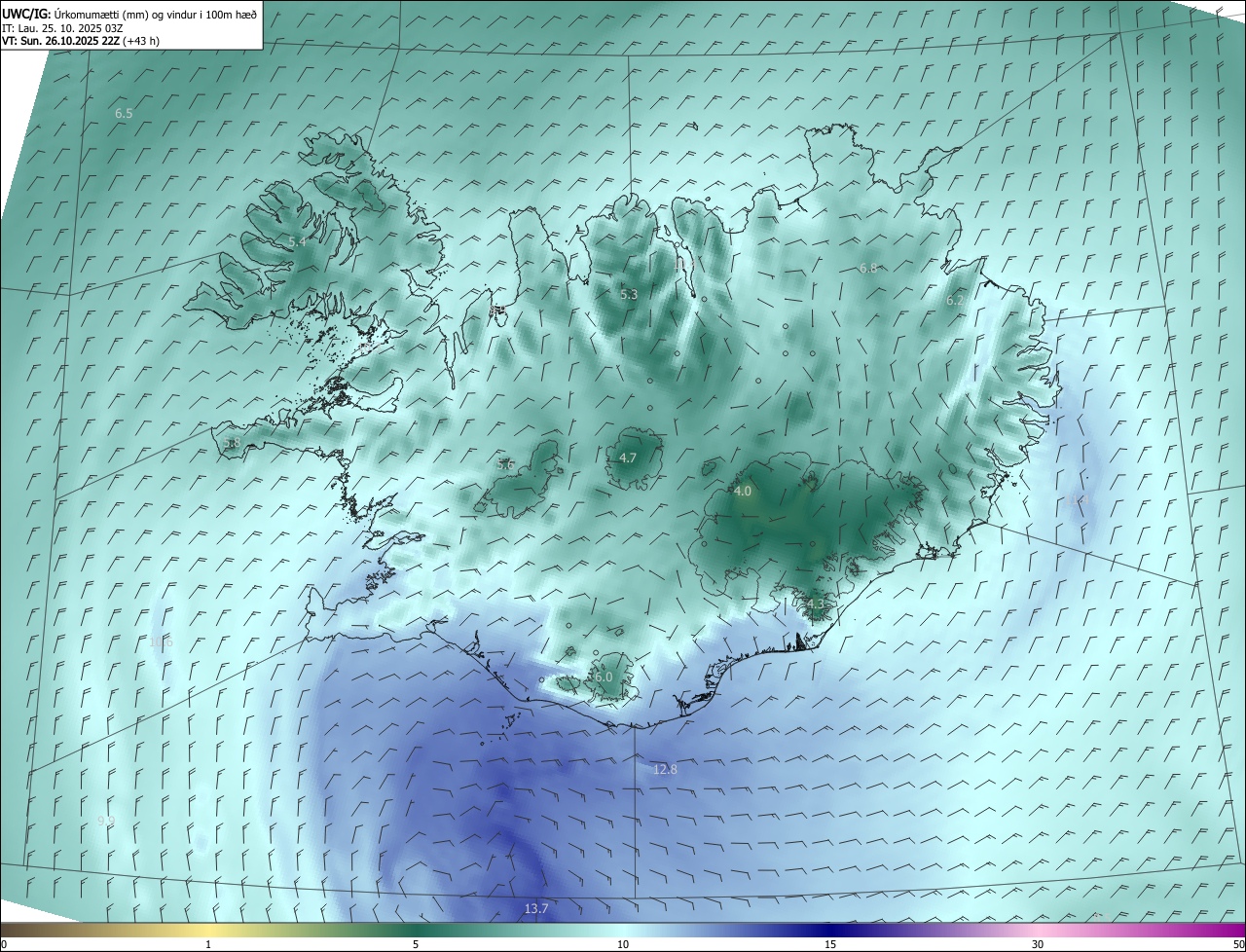Pick the color scale tick label "15"

830,944
